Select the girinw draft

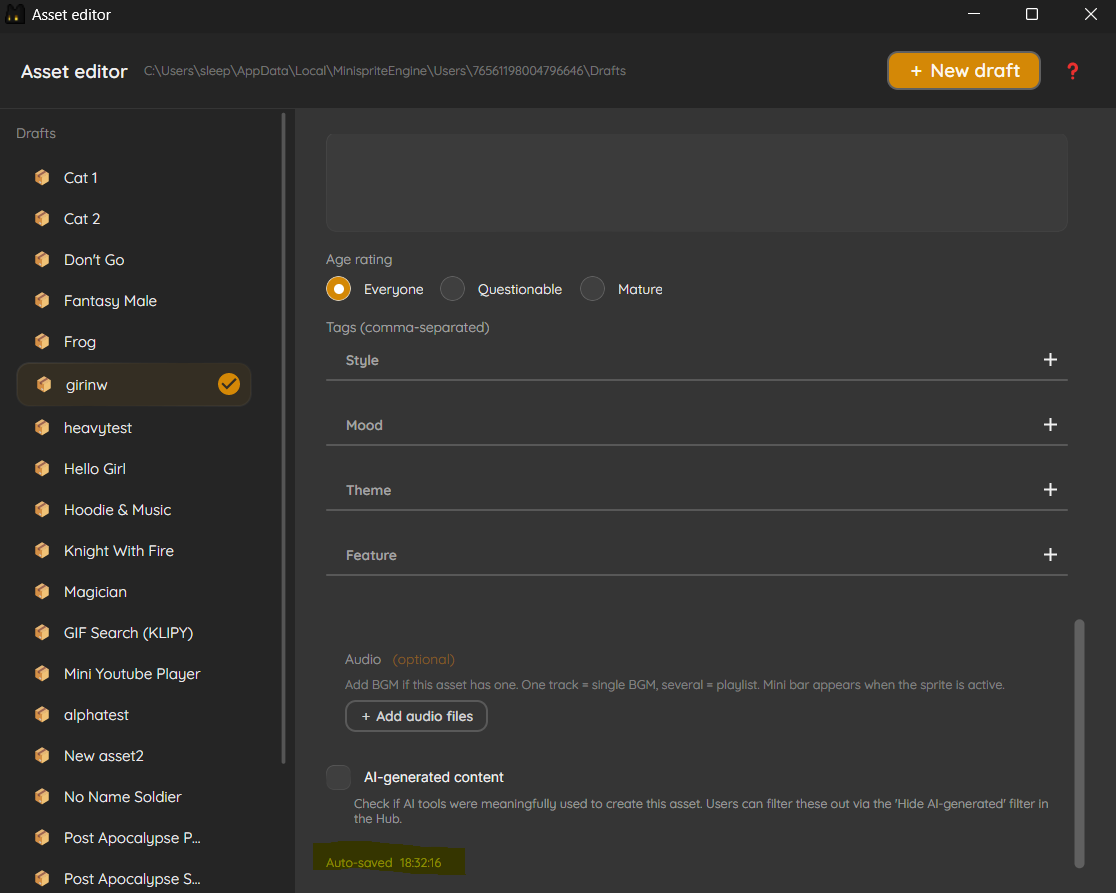134,385
